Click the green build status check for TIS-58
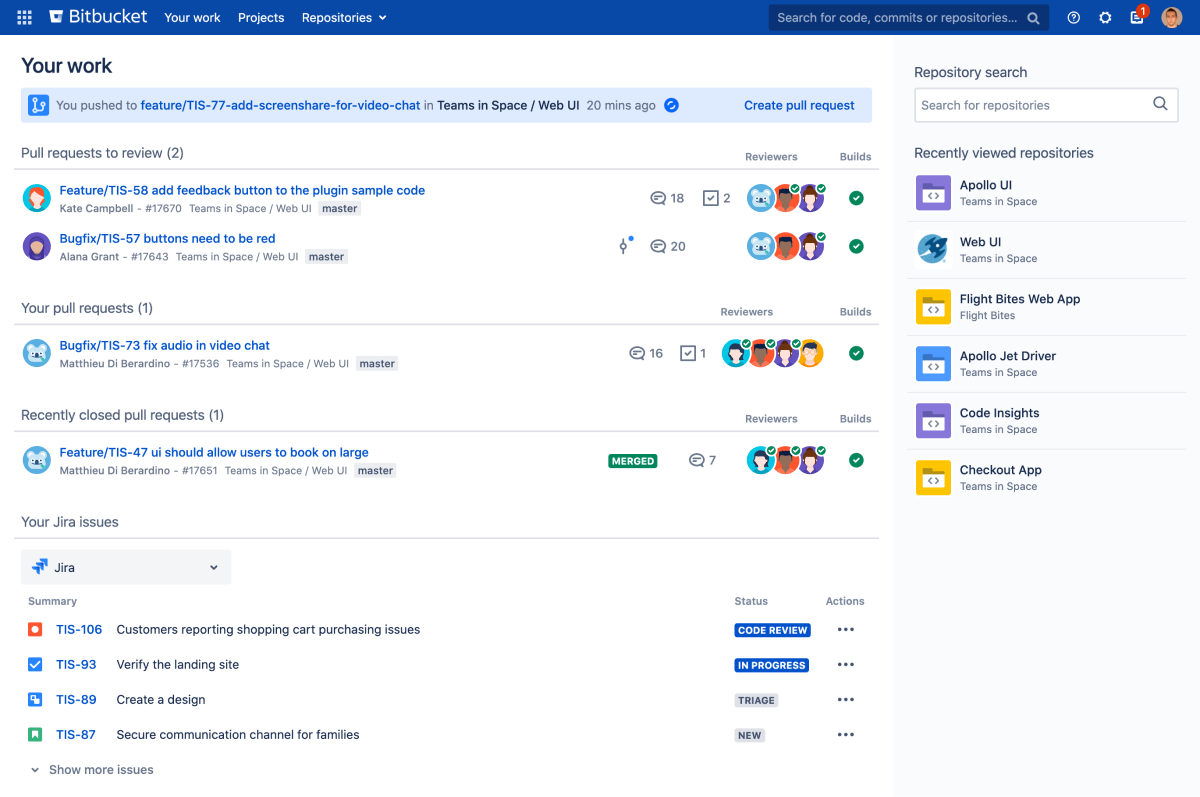This screenshot has width=1200, height=797. click(x=856, y=198)
